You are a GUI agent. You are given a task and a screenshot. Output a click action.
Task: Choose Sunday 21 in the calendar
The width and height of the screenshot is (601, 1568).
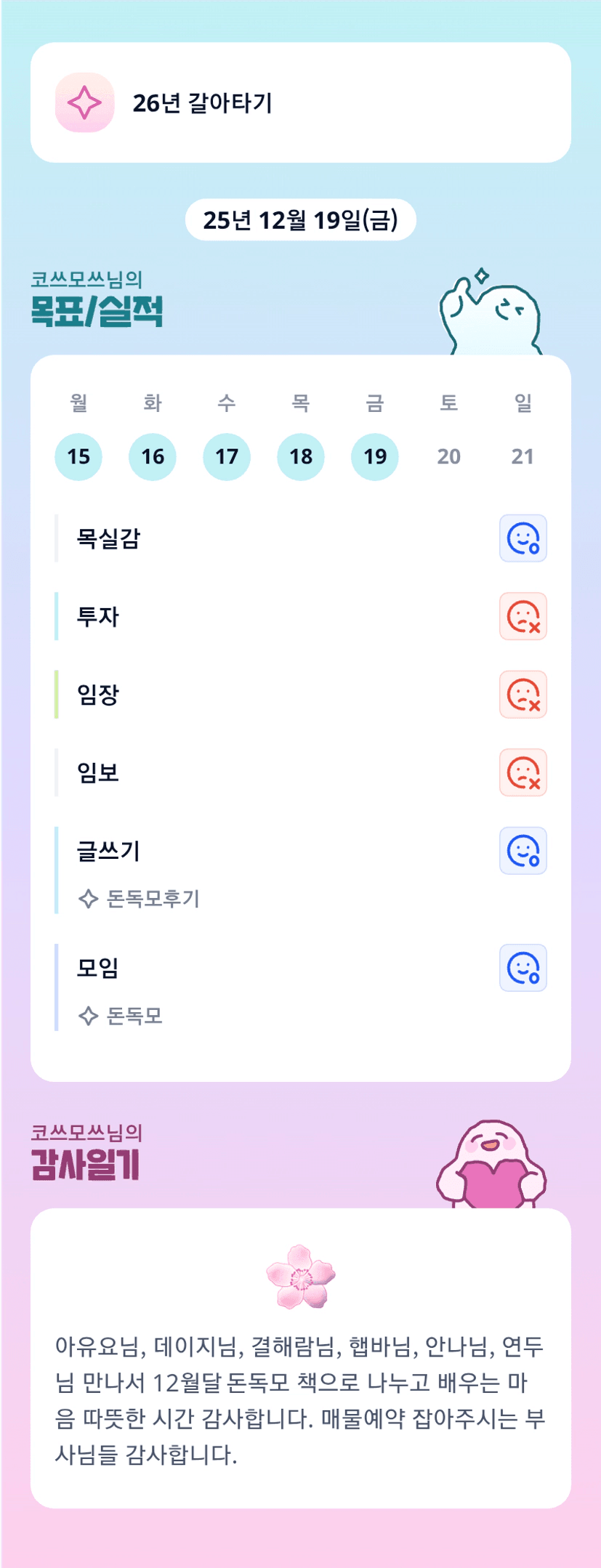tap(523, 456)
